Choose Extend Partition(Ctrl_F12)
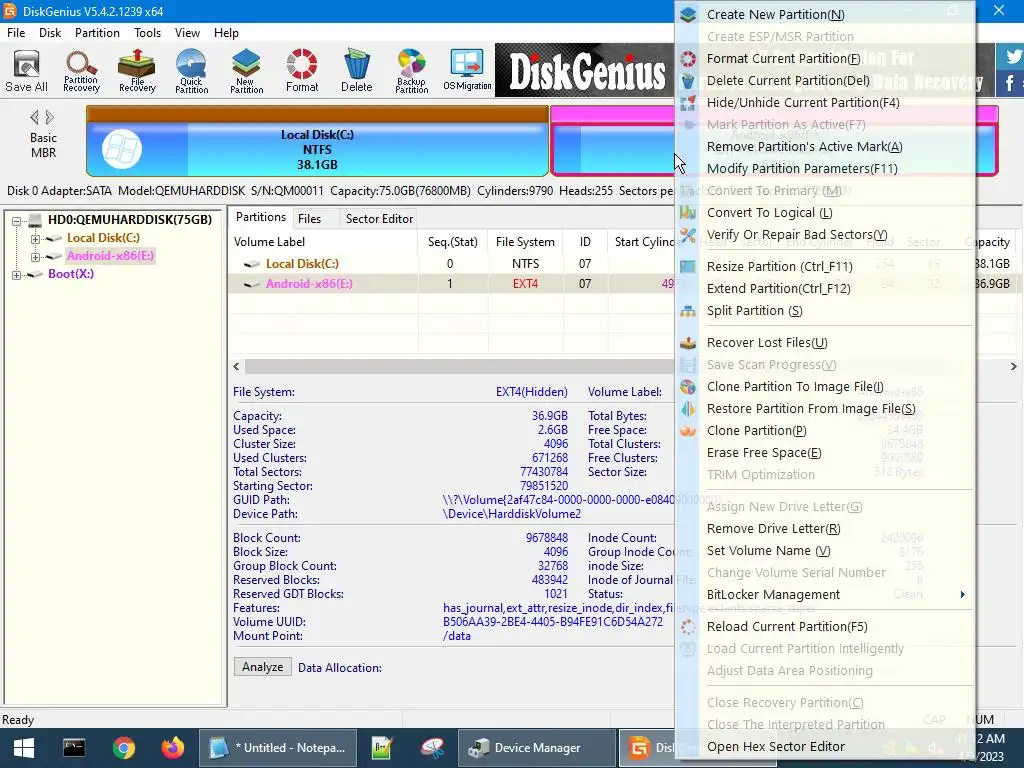Image resolution: width=1024 pixels, height=768 pixels. pos(778,289)
